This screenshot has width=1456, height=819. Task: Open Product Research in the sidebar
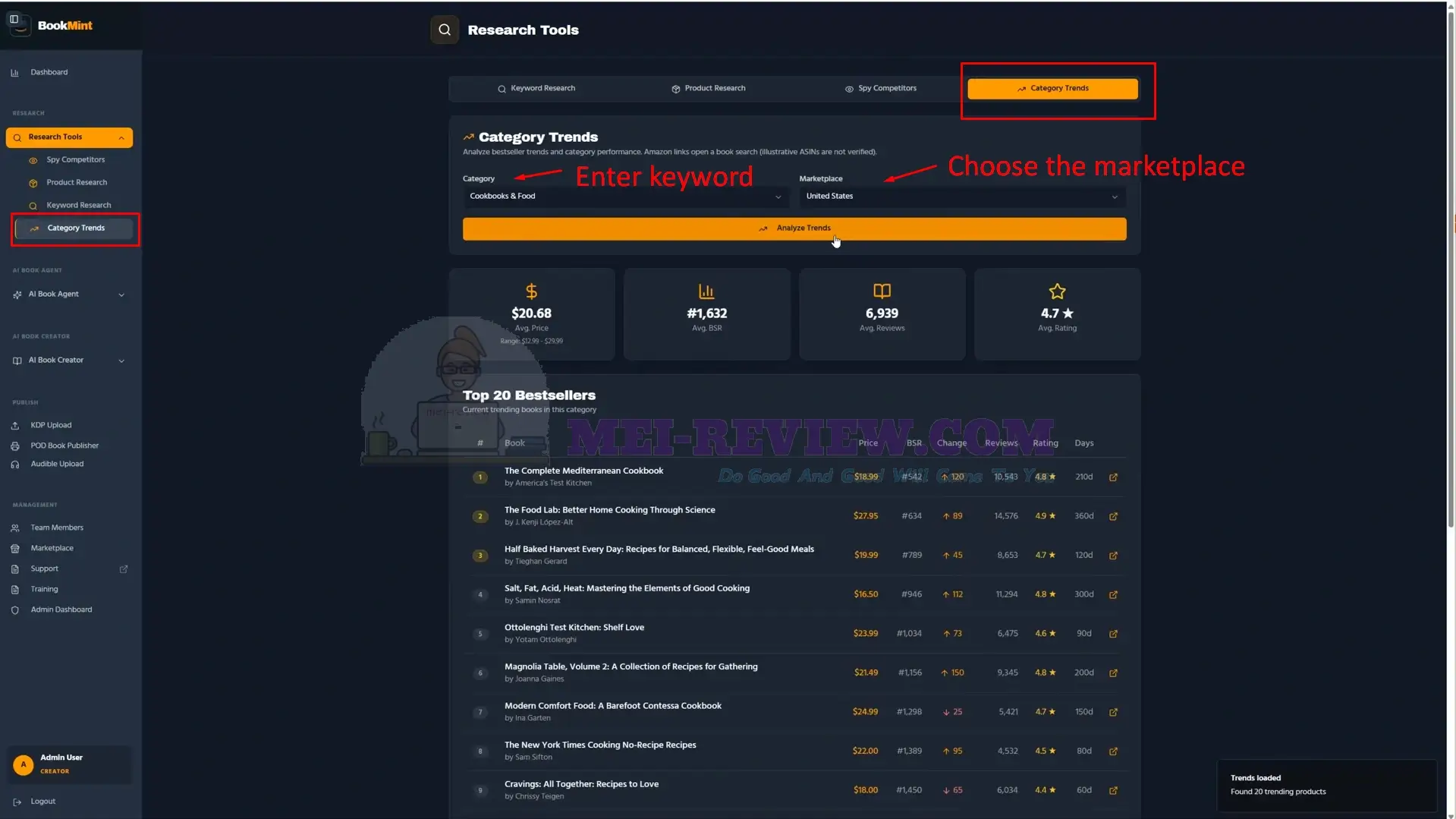pos(76,183)
